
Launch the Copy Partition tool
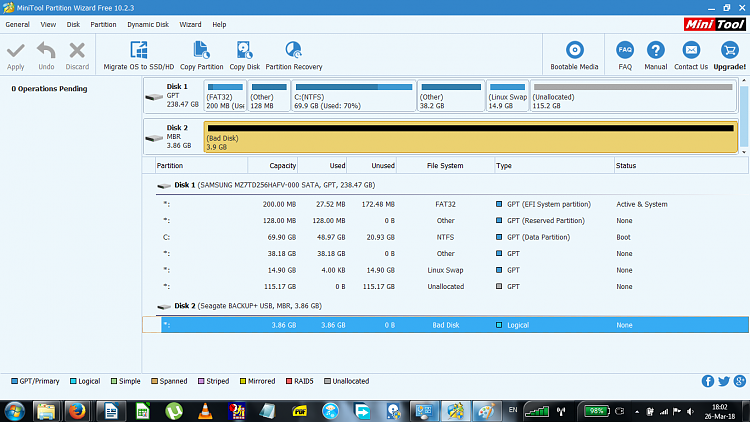(x=201, y=56)
